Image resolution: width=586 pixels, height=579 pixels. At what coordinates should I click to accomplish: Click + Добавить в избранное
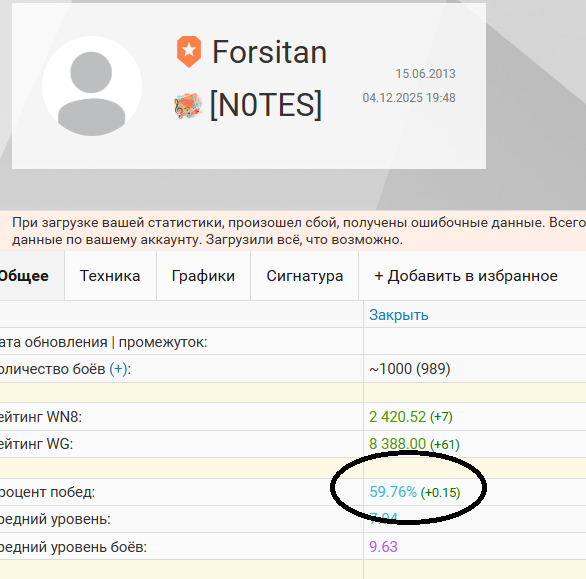(x=466, y=276)
